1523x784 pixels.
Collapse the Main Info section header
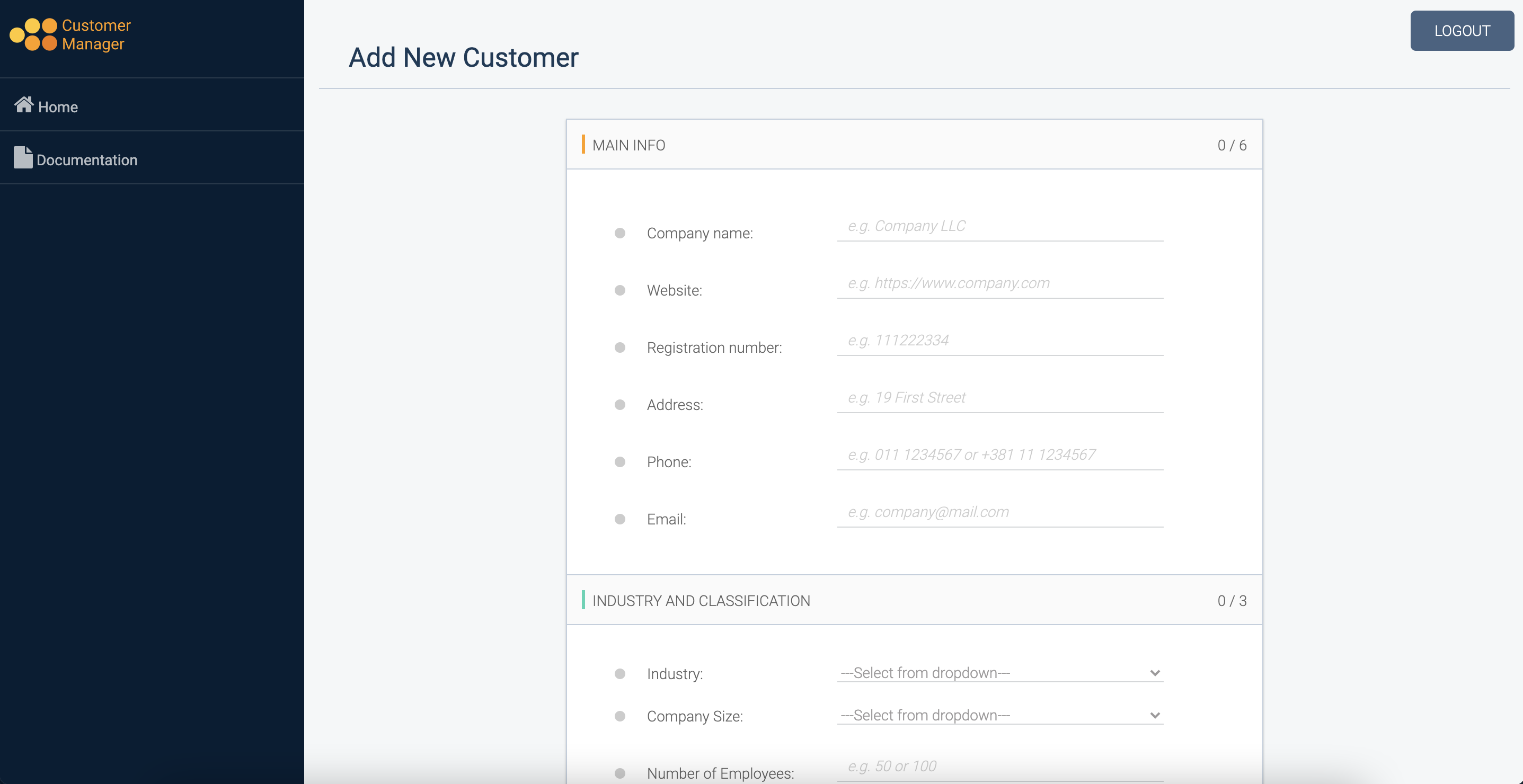(x=914, y=145)
